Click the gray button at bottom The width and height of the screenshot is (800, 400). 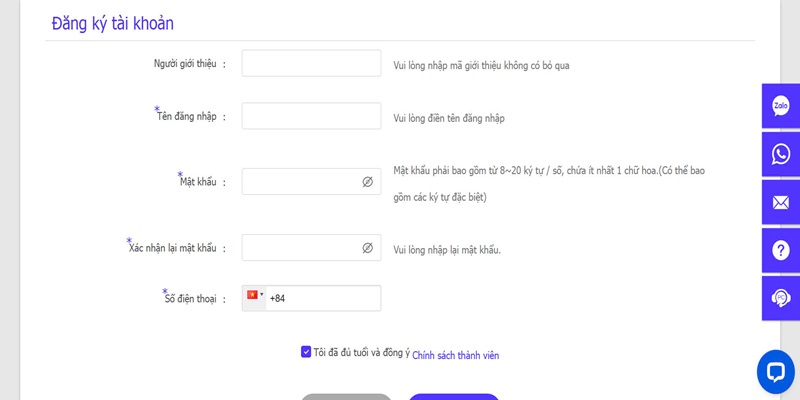[346, 397]
